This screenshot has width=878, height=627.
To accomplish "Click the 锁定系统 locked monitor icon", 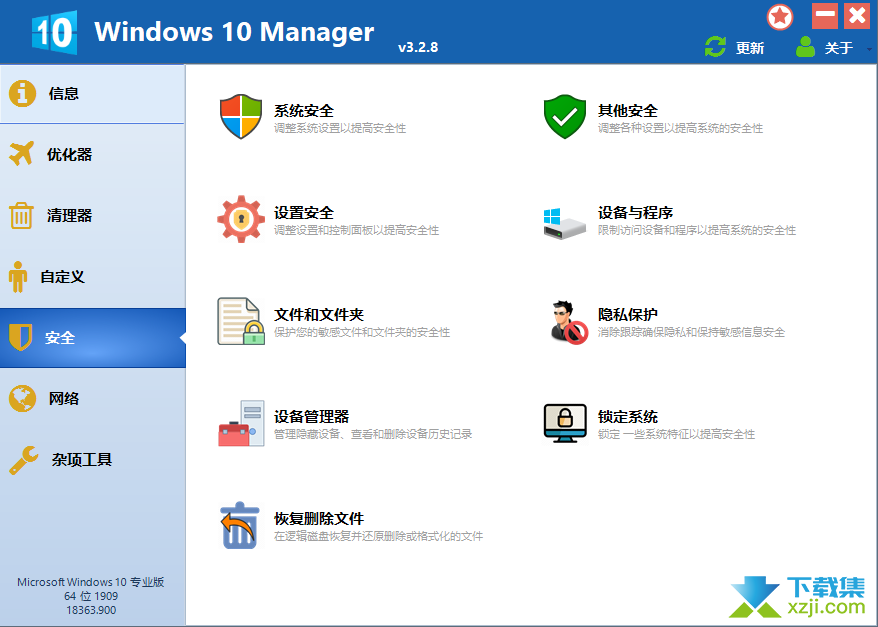I will tap(565, 423).
